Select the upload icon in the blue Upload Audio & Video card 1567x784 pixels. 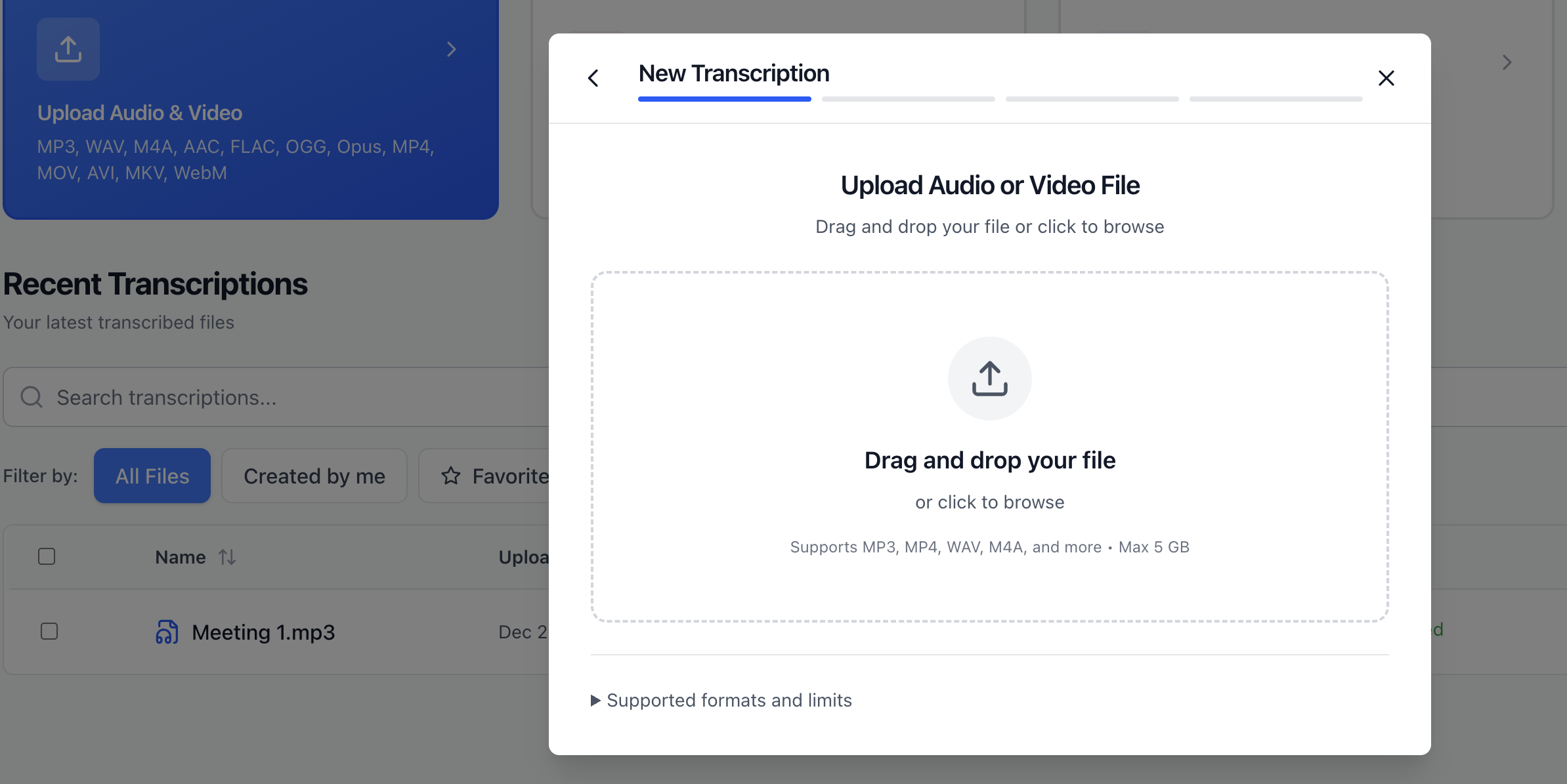tap(68, 49)
